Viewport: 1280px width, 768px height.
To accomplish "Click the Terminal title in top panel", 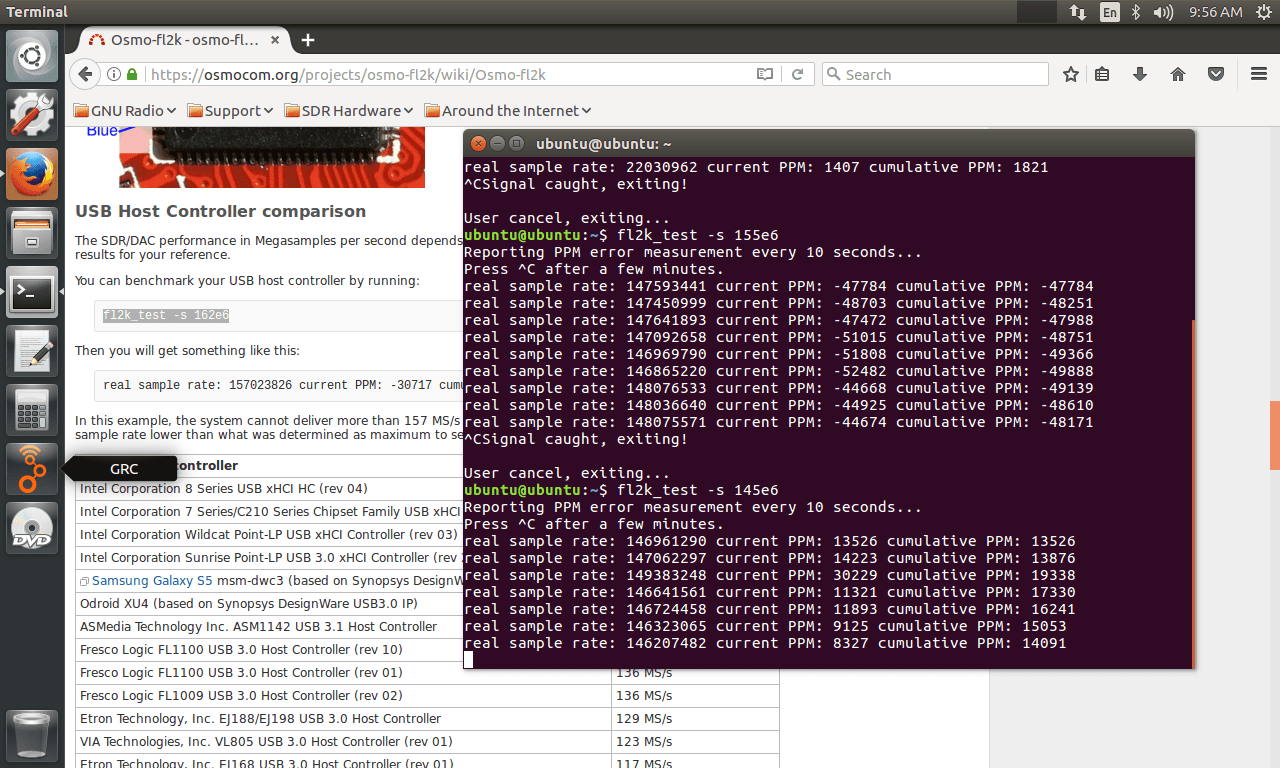I will pos(37,12).
